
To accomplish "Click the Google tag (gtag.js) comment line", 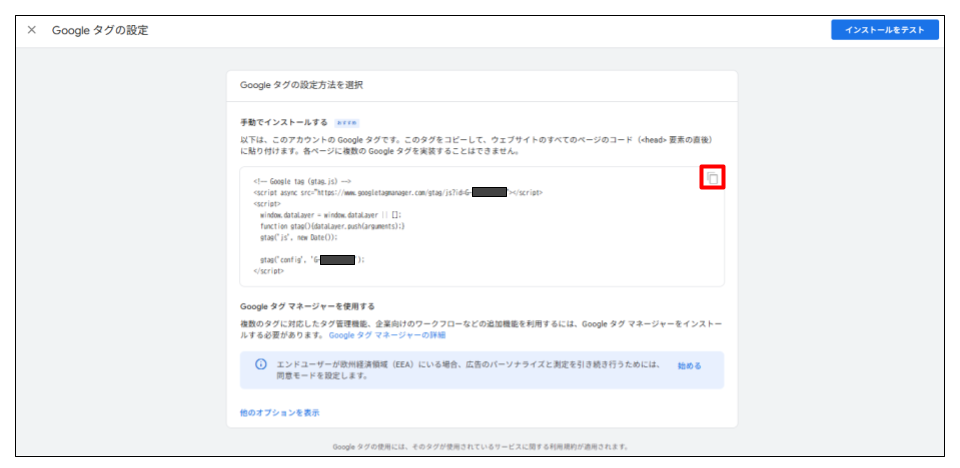I will [302, 181].
